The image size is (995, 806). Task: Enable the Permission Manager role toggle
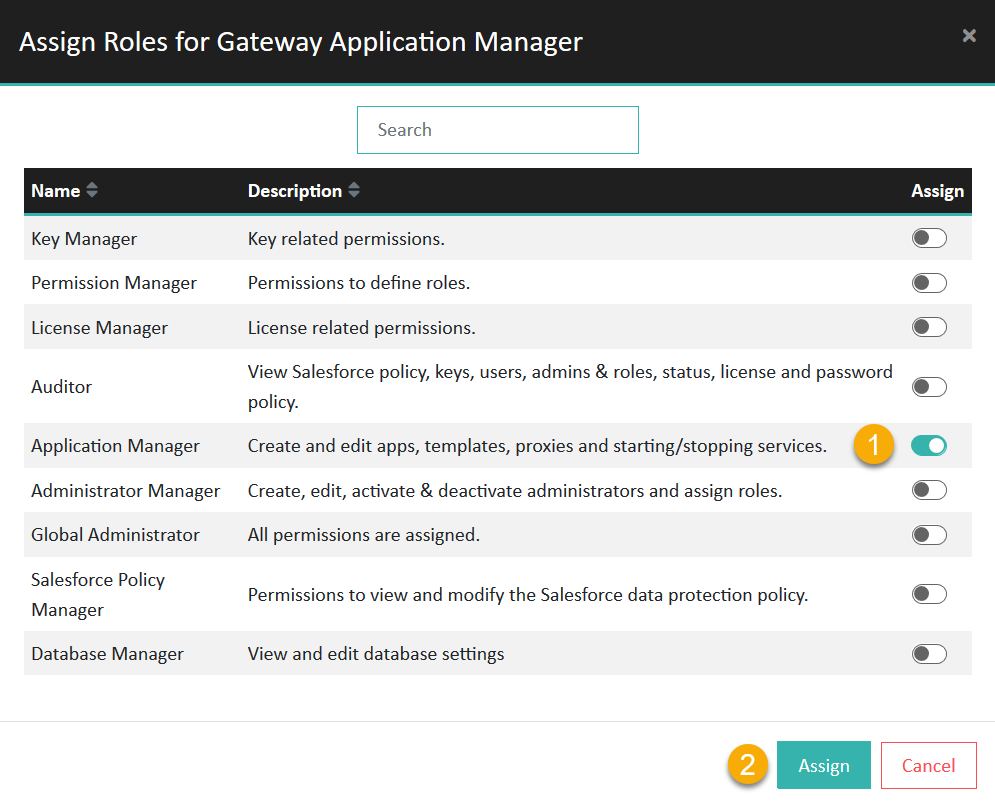pos(929,282)
